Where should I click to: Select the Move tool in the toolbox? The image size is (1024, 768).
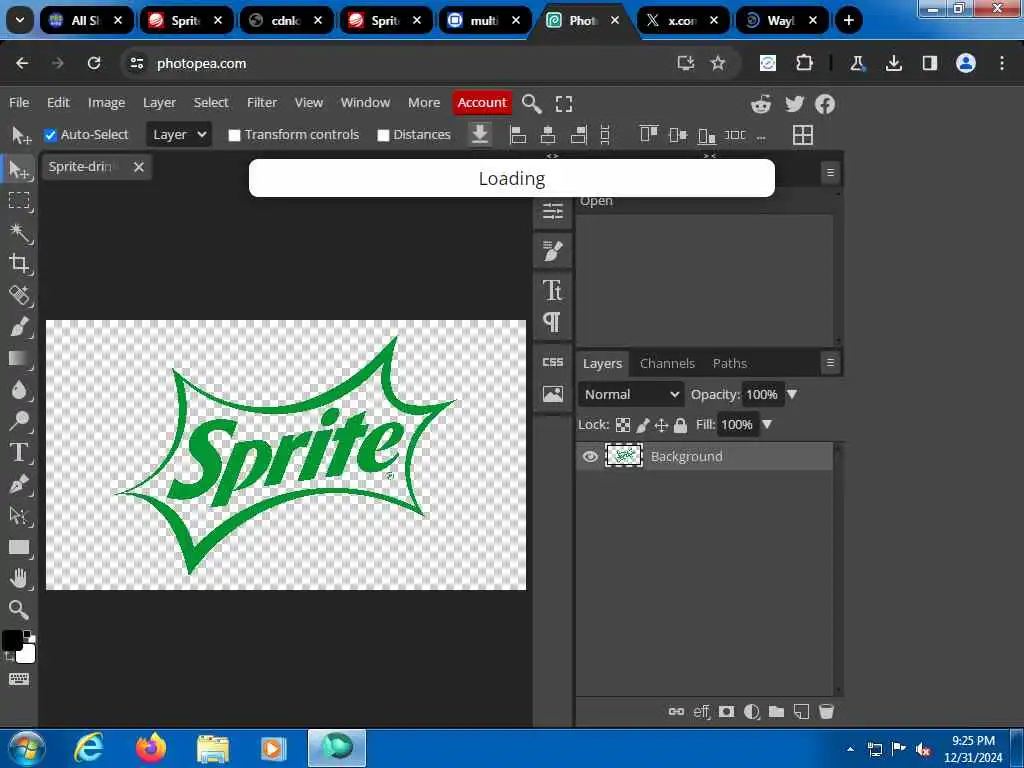pos(19,170)
